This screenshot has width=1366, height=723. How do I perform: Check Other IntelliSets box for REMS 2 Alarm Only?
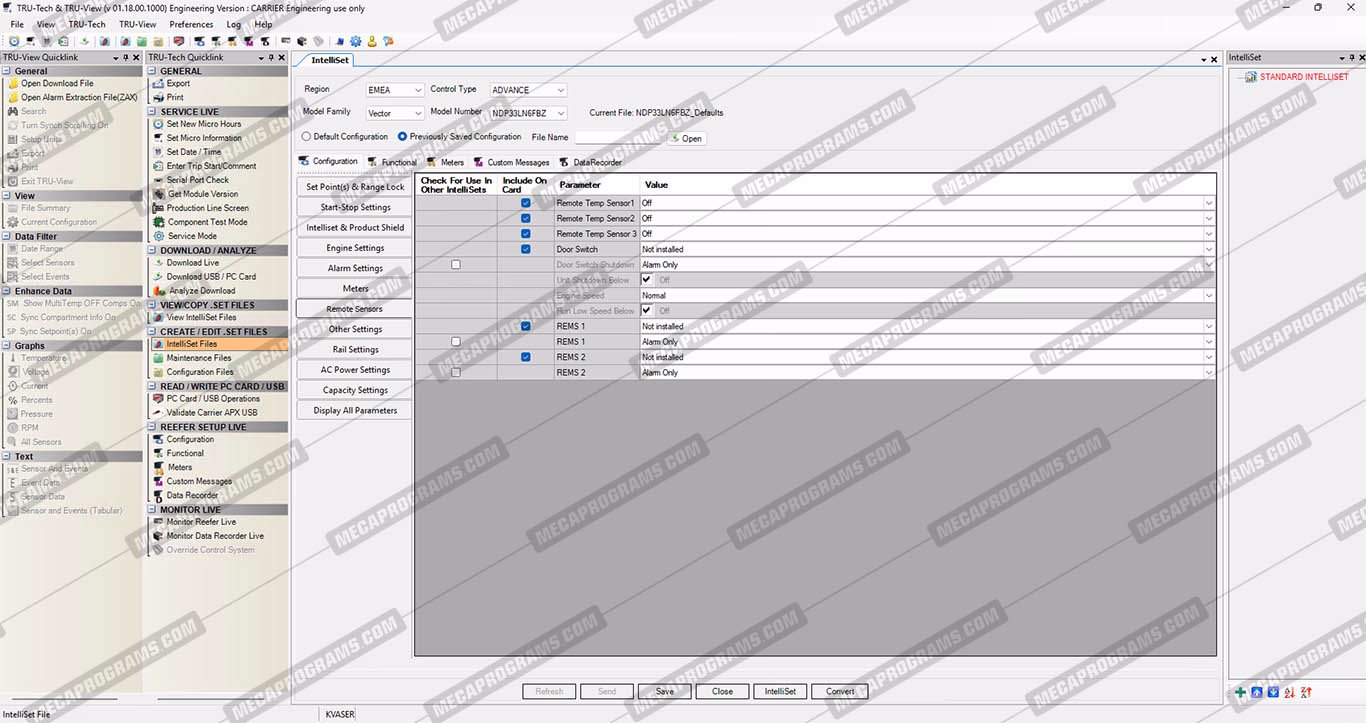click(x=456, y=372)
